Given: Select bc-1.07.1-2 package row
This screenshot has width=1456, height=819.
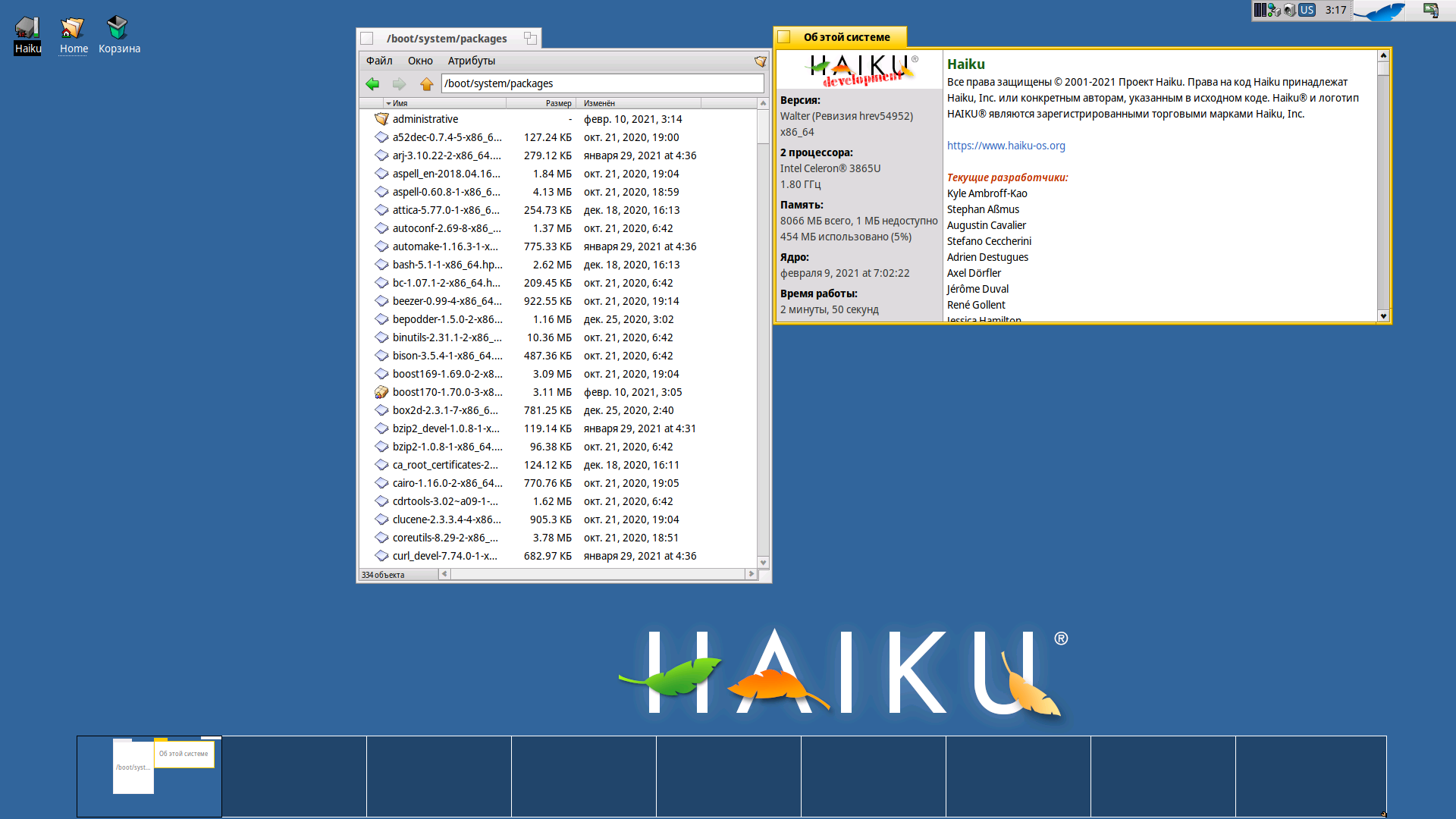Looking at the screenshot, I should pyautogui.click(x=557, y=283).
